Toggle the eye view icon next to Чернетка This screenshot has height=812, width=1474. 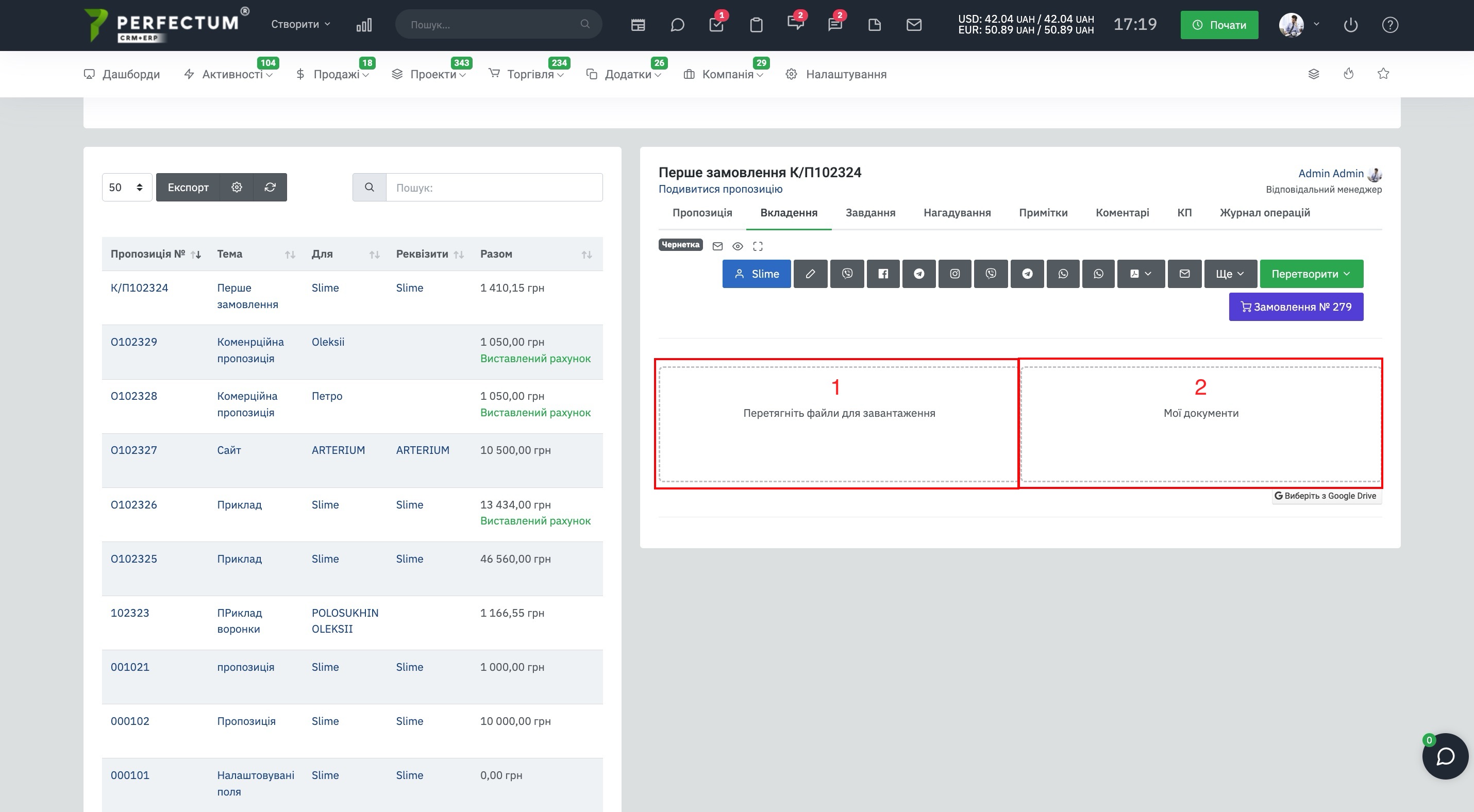pyautogui.click(x=738, y=246)
